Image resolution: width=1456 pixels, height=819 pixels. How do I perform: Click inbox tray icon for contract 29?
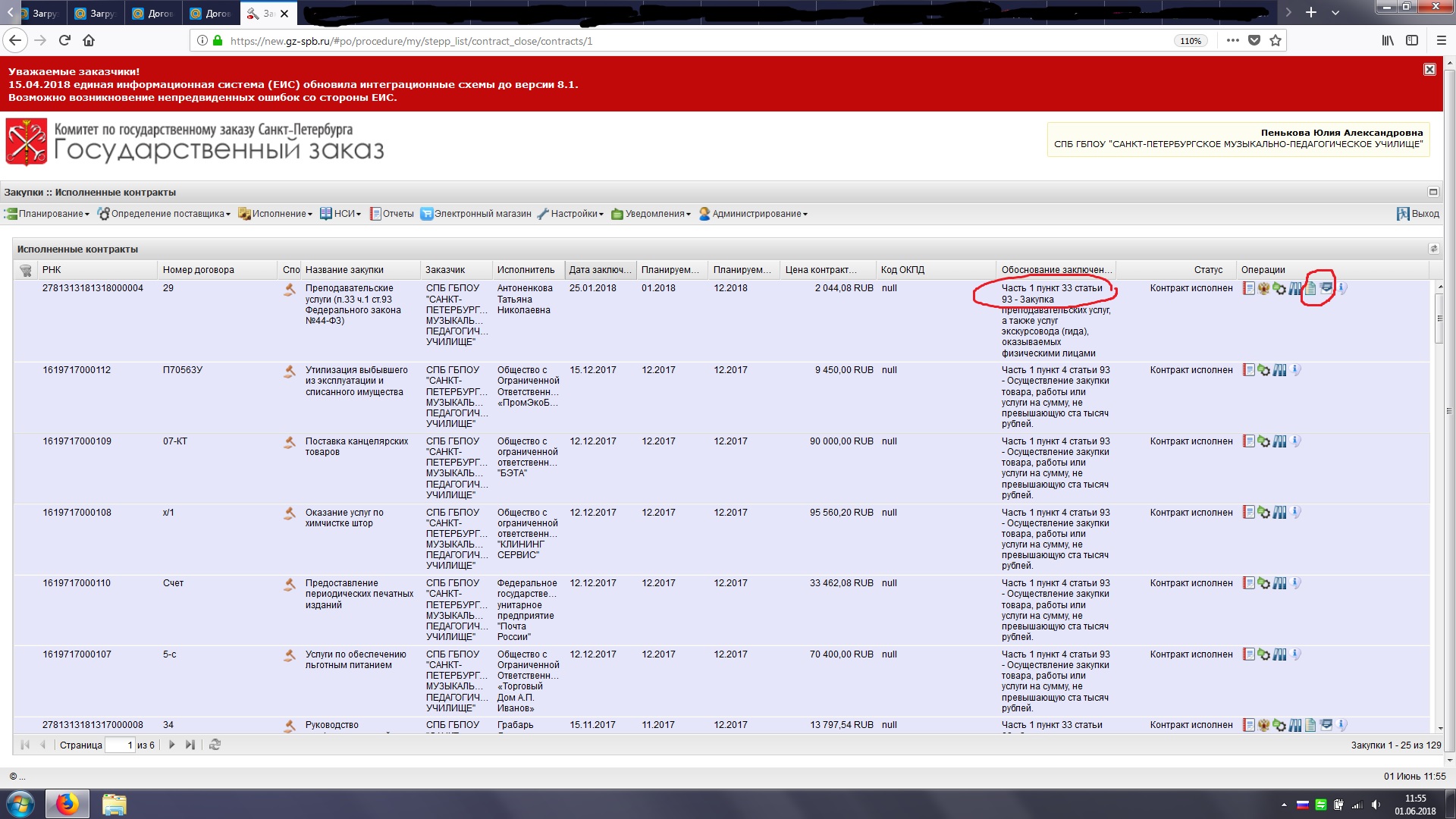click(x=1326, y=288)
